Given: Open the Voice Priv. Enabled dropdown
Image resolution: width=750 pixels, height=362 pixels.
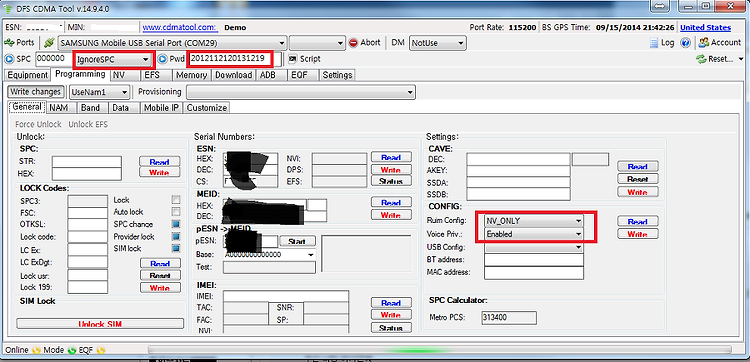Looking at the screenshot, I should (x=534, y=234).
